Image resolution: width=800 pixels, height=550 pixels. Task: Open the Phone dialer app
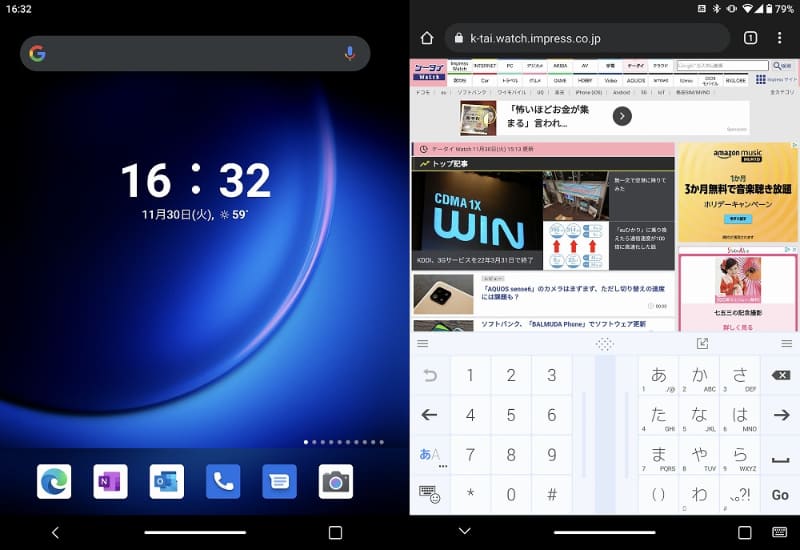[223, 481]
